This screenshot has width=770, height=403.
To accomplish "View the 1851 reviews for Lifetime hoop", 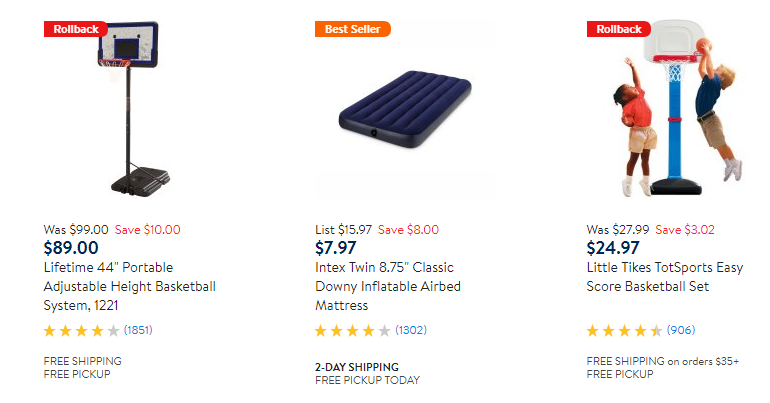I will 139,330.
